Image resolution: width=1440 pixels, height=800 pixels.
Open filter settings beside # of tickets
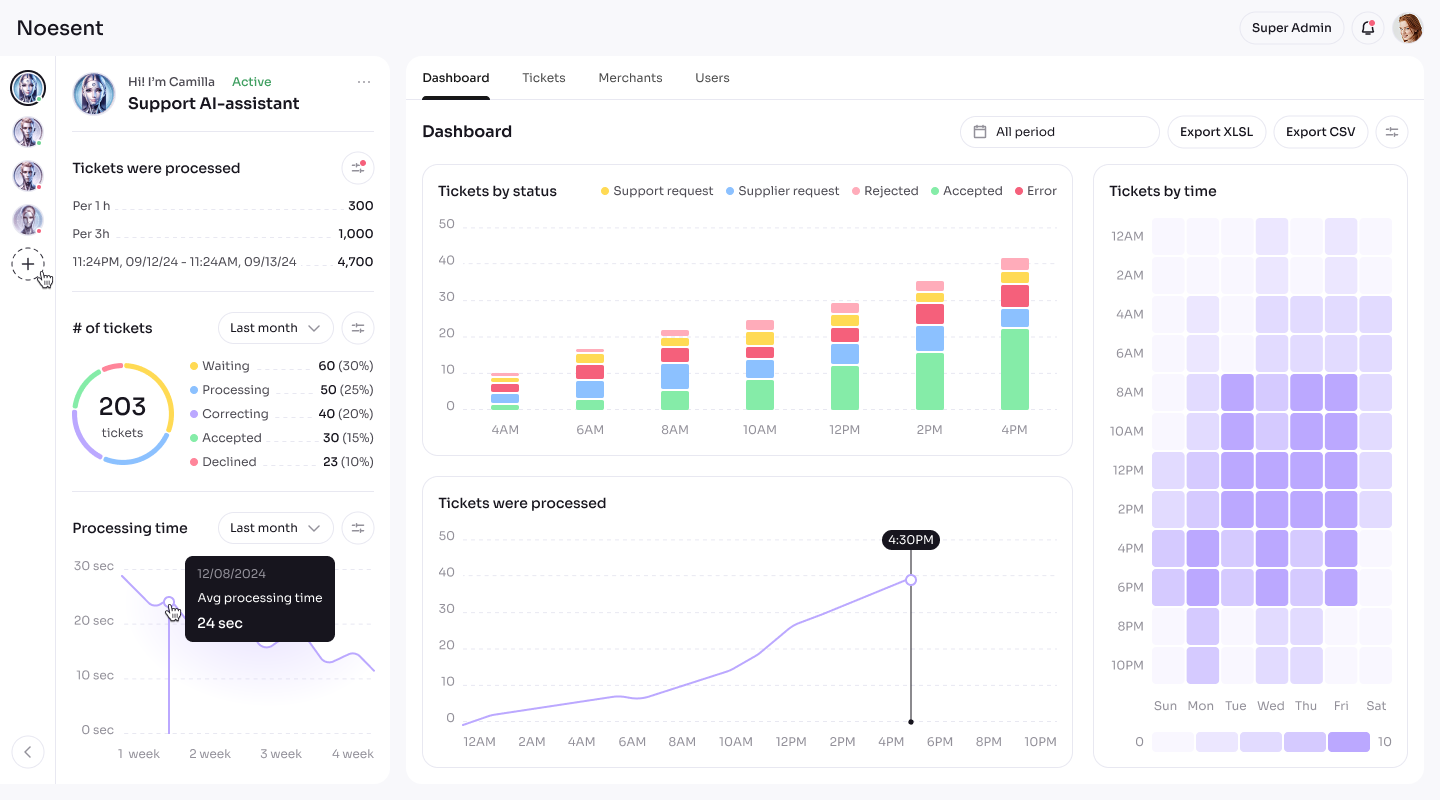(358, 328)
